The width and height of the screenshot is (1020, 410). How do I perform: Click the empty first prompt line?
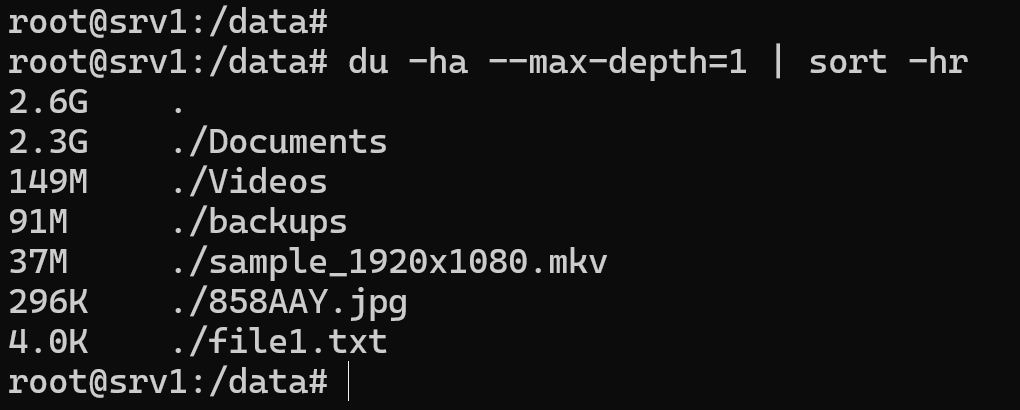coord(167,22)
